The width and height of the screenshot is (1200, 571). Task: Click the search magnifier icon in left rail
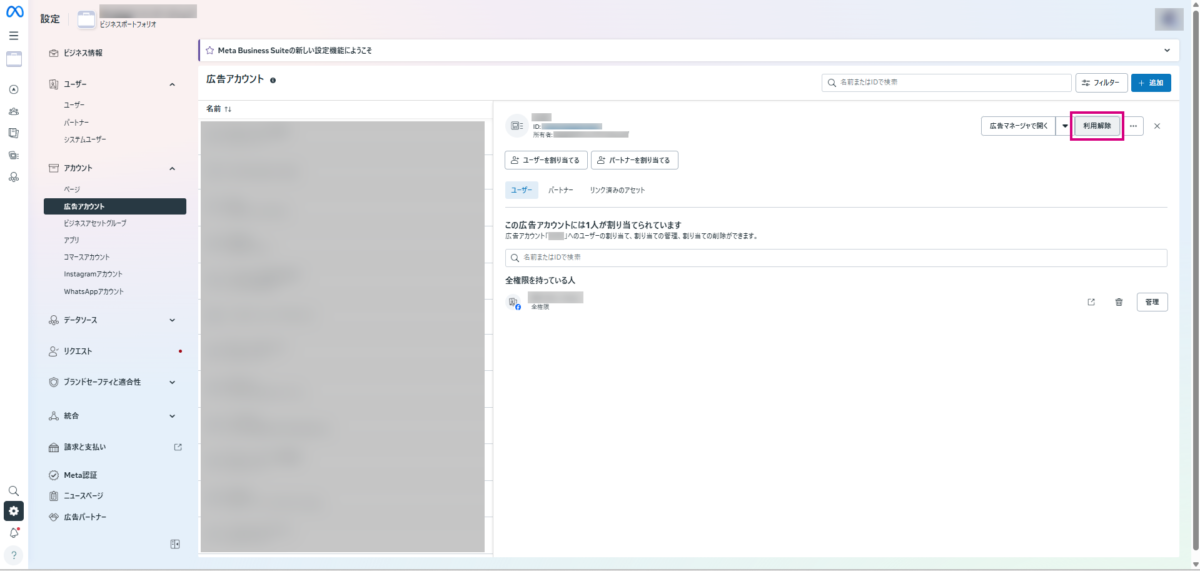[x=14, y=491]
